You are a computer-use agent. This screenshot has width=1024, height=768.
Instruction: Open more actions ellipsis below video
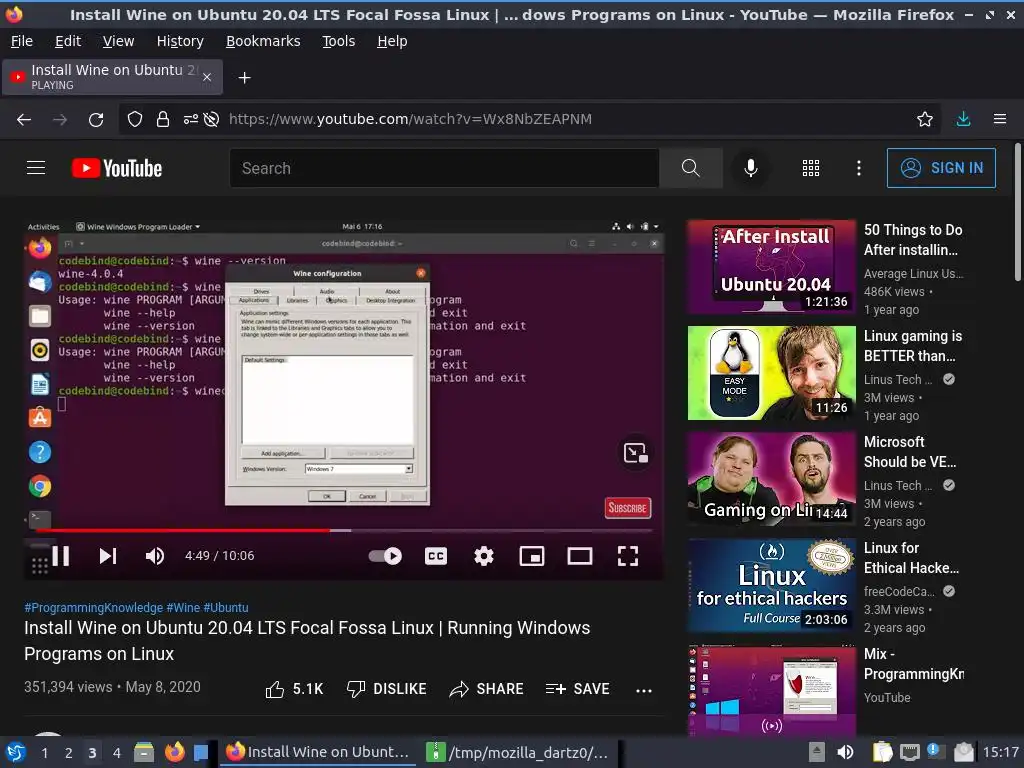point(644,690)
